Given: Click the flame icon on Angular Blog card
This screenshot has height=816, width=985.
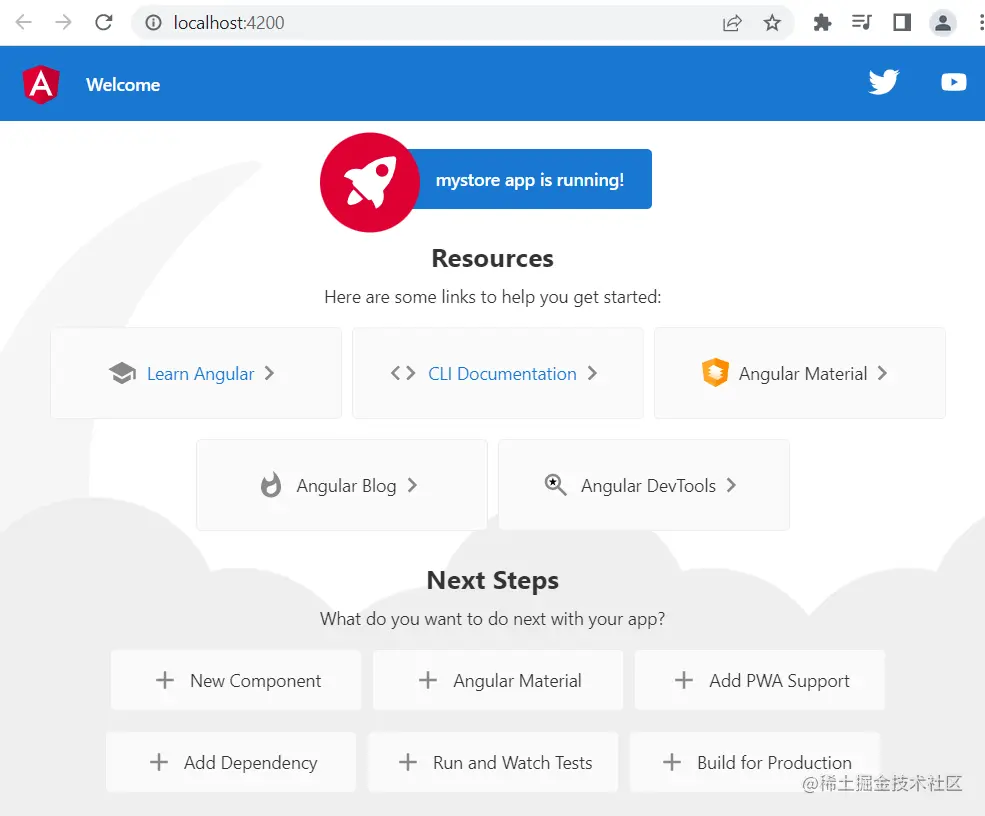Looking at the screenshot, I should 270,485.
